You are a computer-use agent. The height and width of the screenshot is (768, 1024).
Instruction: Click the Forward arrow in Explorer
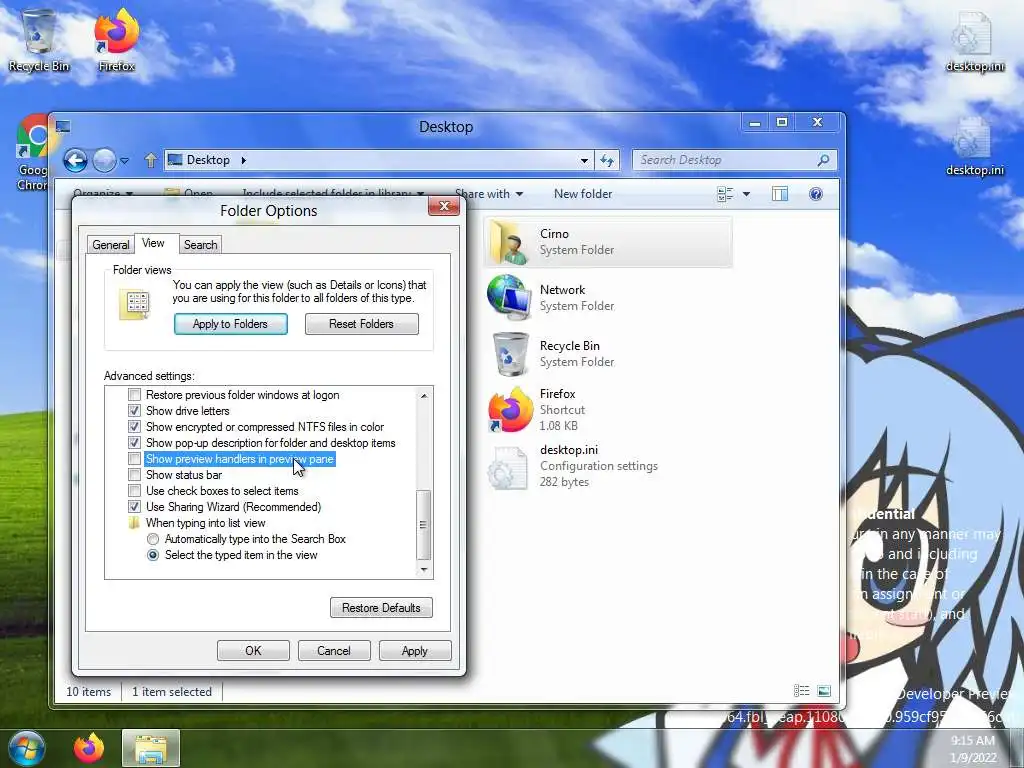pos(104,160)
